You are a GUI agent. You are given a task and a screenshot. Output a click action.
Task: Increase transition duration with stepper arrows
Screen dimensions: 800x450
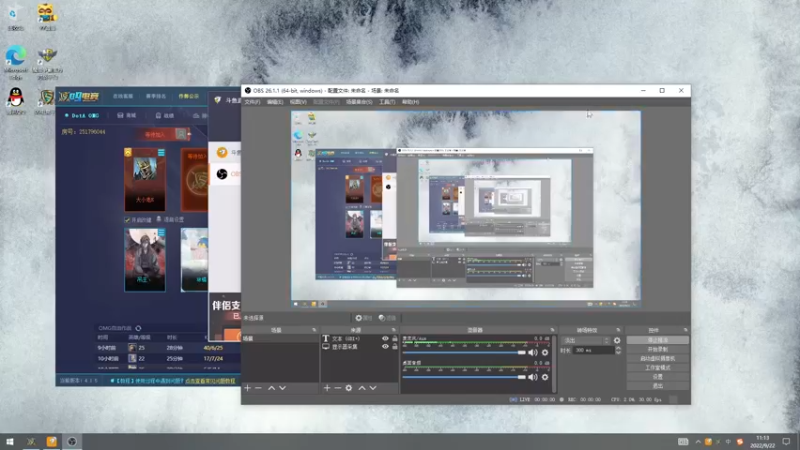point(618,348)
